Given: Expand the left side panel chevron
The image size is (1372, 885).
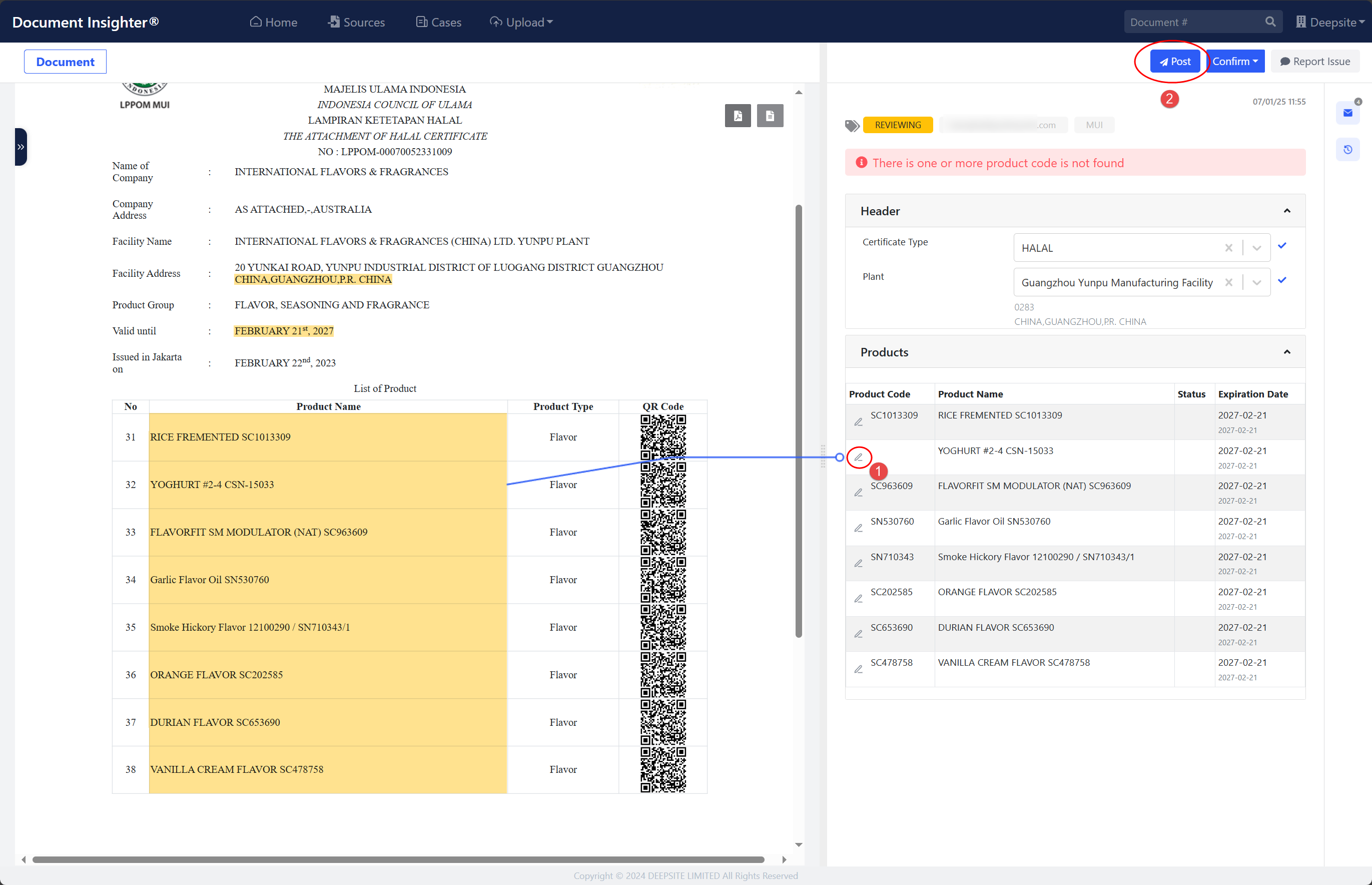Looking at the screenshot, I should pos(21,147).
